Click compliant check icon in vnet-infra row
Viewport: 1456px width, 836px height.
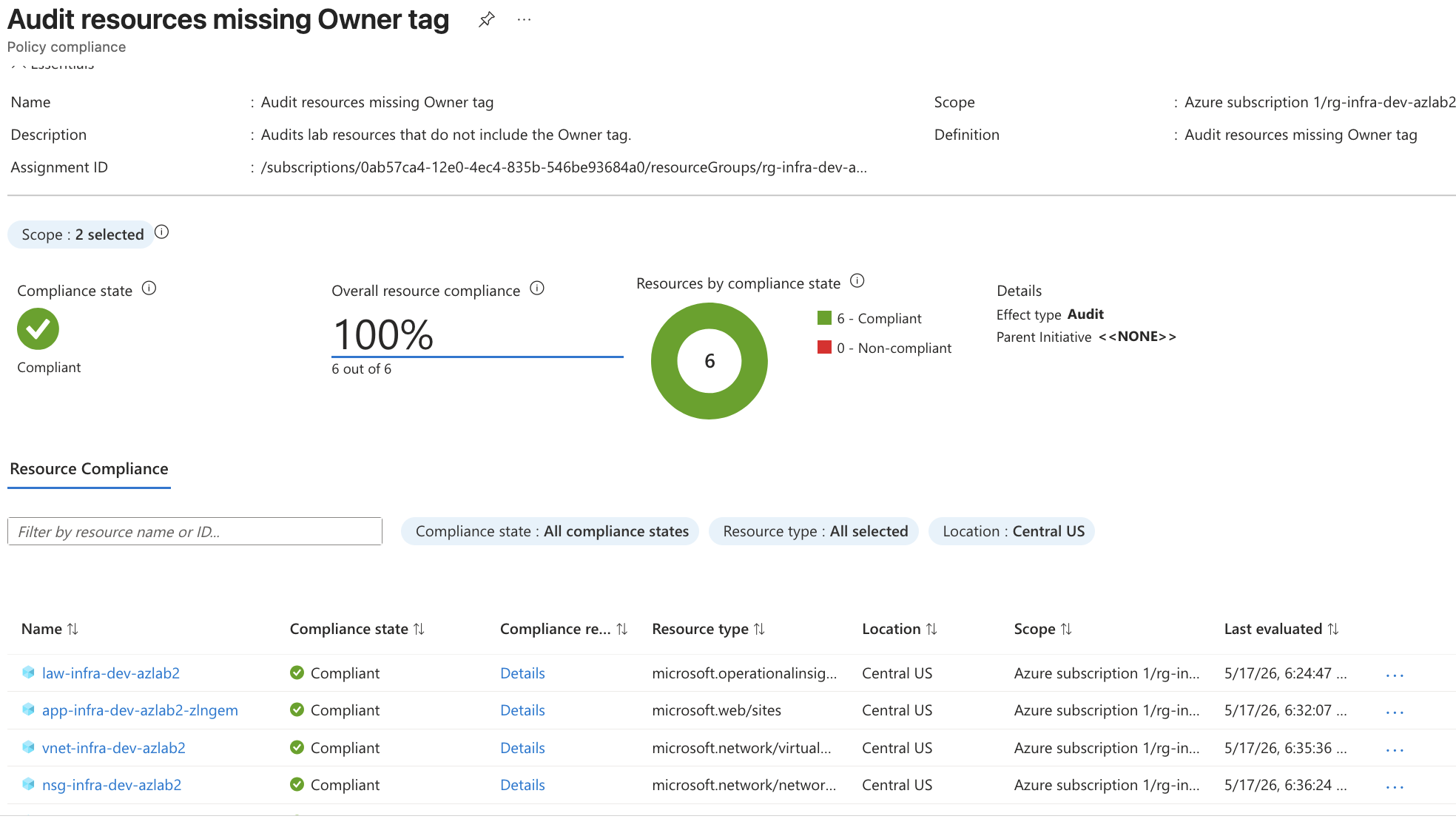click(297, 747)
